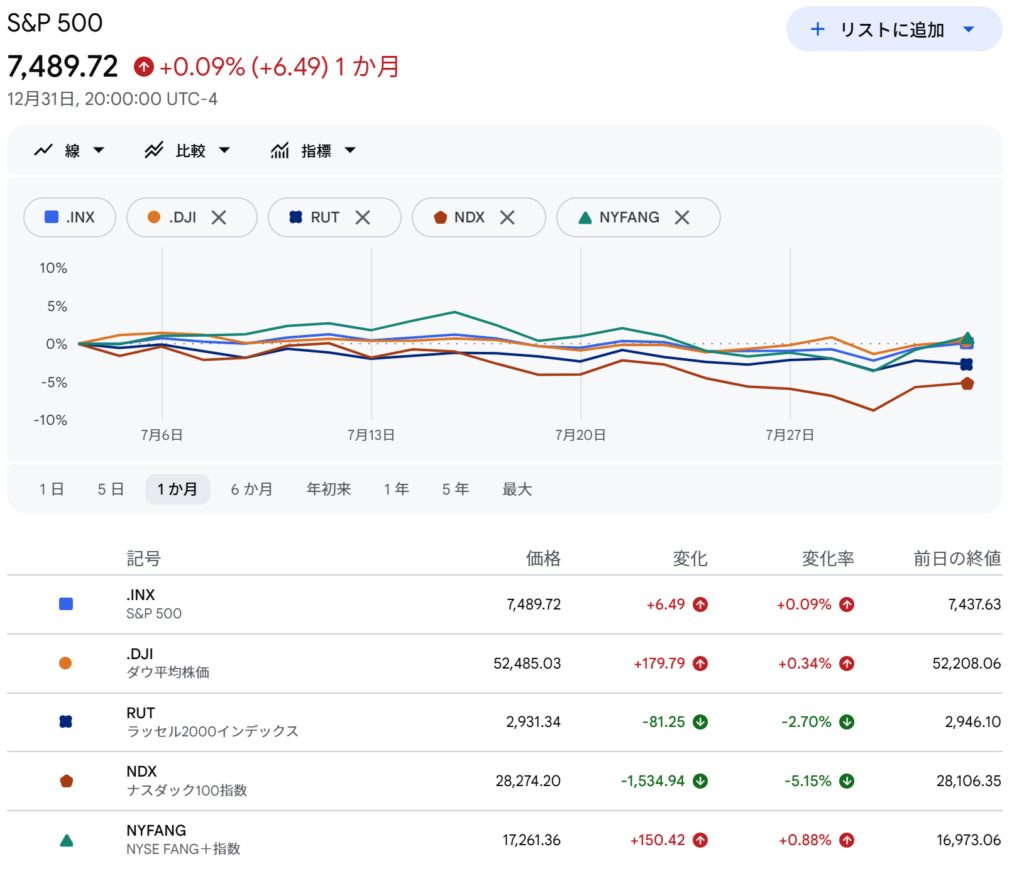Click the dark blue icon in RUT row
Screen dimensions: 1024x869
click(x=66, y=721)
